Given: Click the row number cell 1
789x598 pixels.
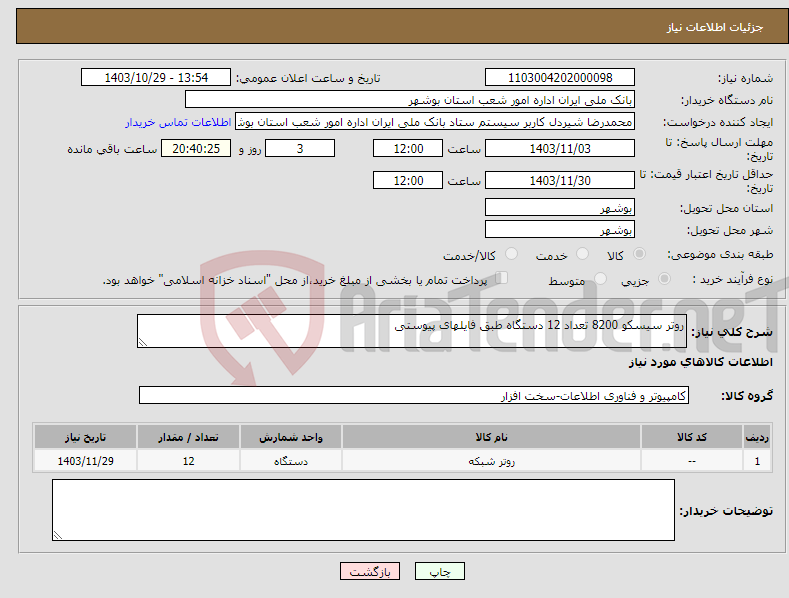Looking at the screenshot, I should pos(757,461).
